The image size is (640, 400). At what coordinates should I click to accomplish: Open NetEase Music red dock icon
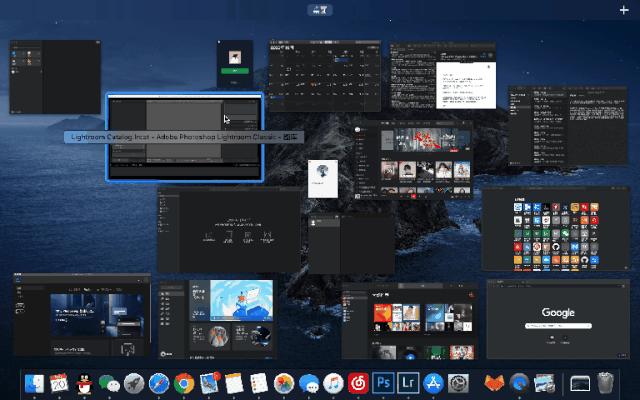(358, 383)
